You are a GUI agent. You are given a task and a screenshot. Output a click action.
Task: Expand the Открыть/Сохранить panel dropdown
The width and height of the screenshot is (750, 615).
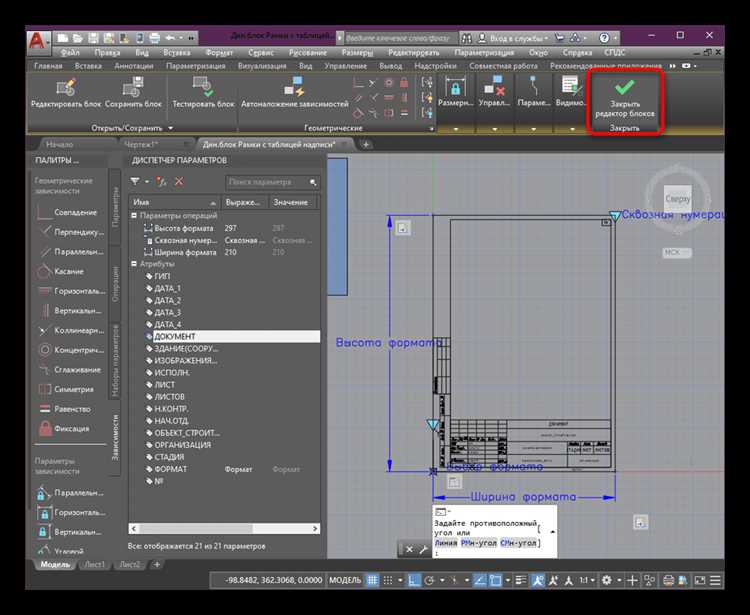(170, 128)
